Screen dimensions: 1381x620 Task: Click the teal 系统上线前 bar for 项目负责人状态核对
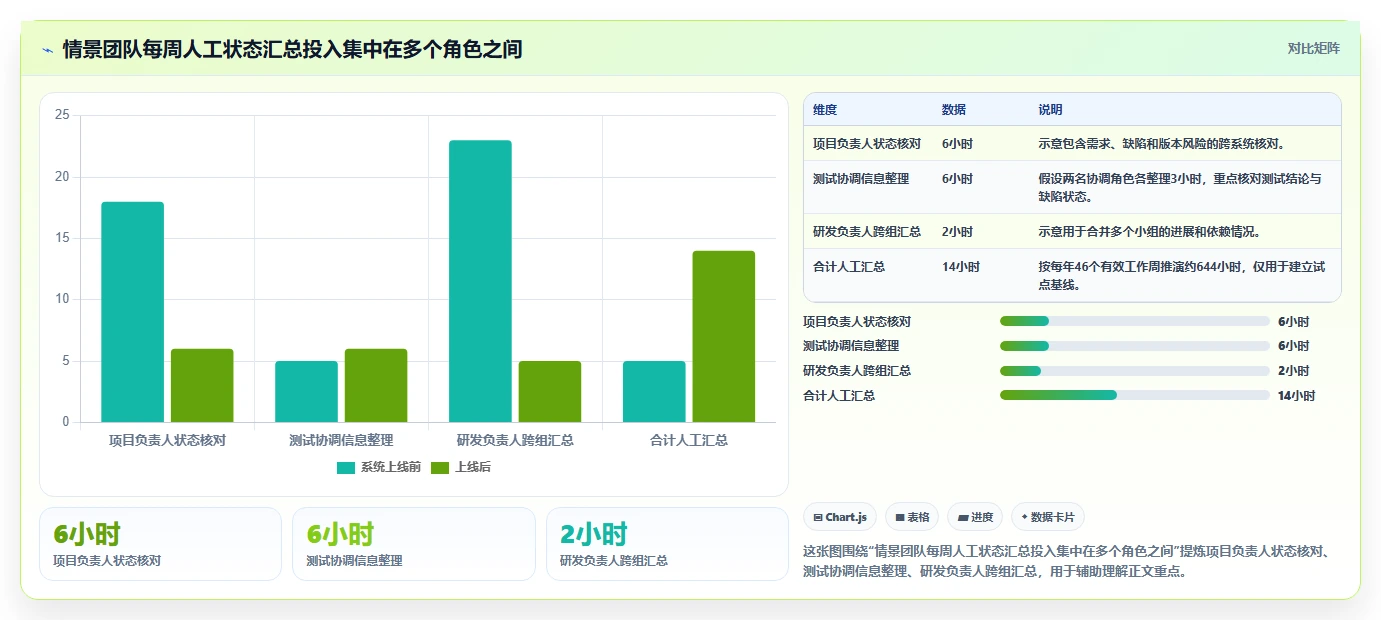[132, 312]
